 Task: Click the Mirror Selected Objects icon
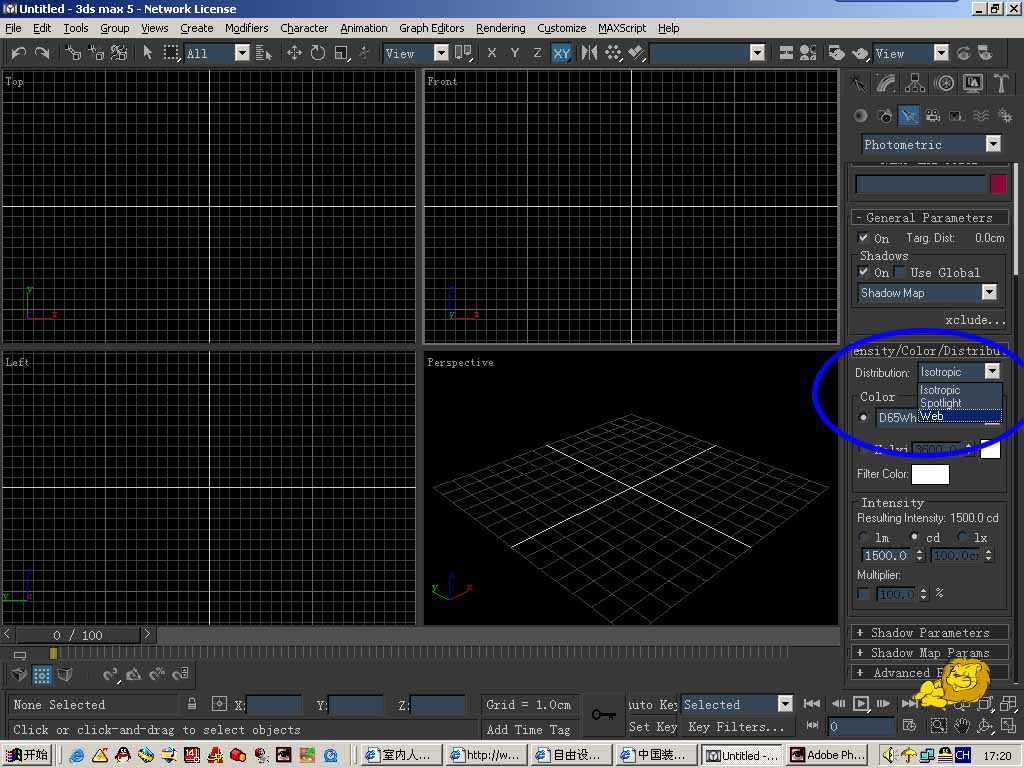tap(589, 53)
